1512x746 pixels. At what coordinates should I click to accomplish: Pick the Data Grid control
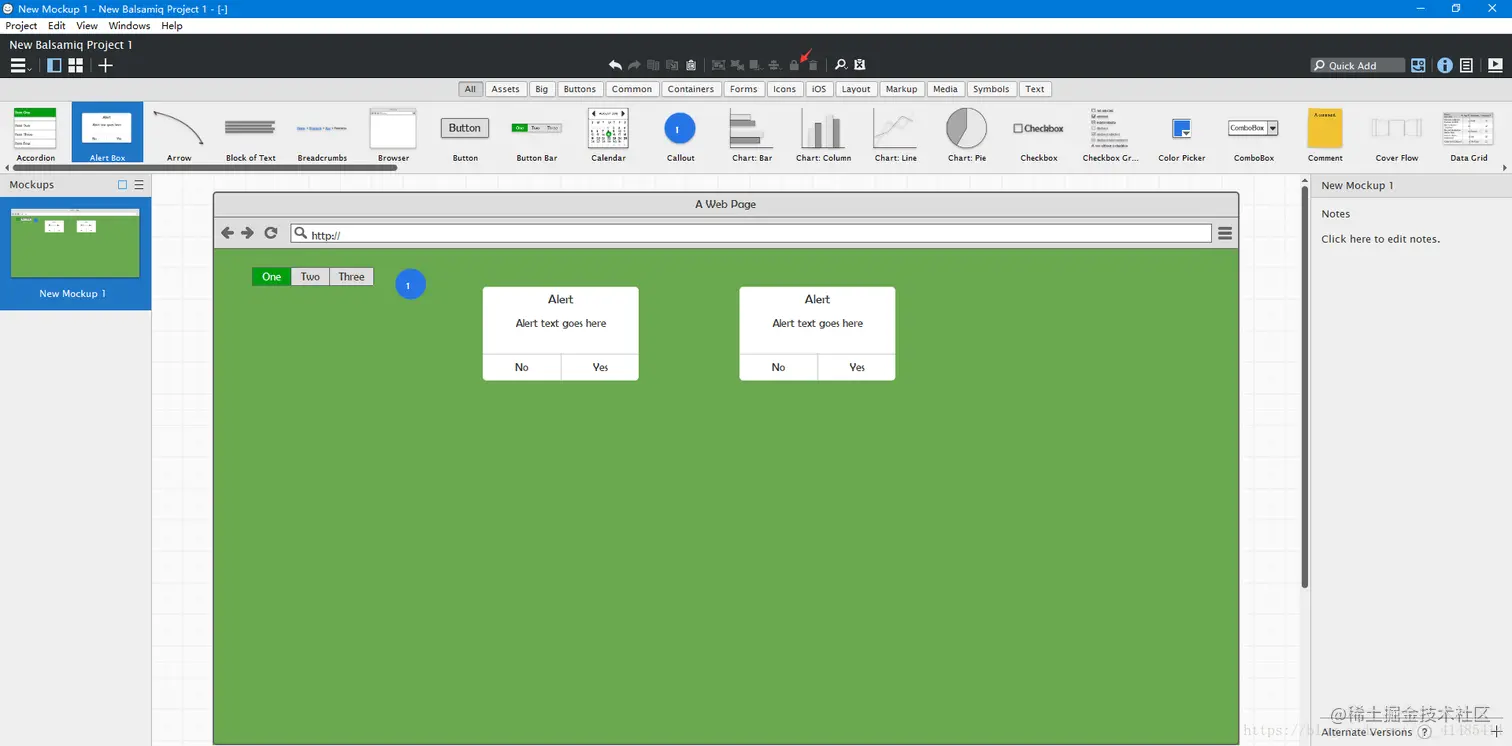(1468, 134)
